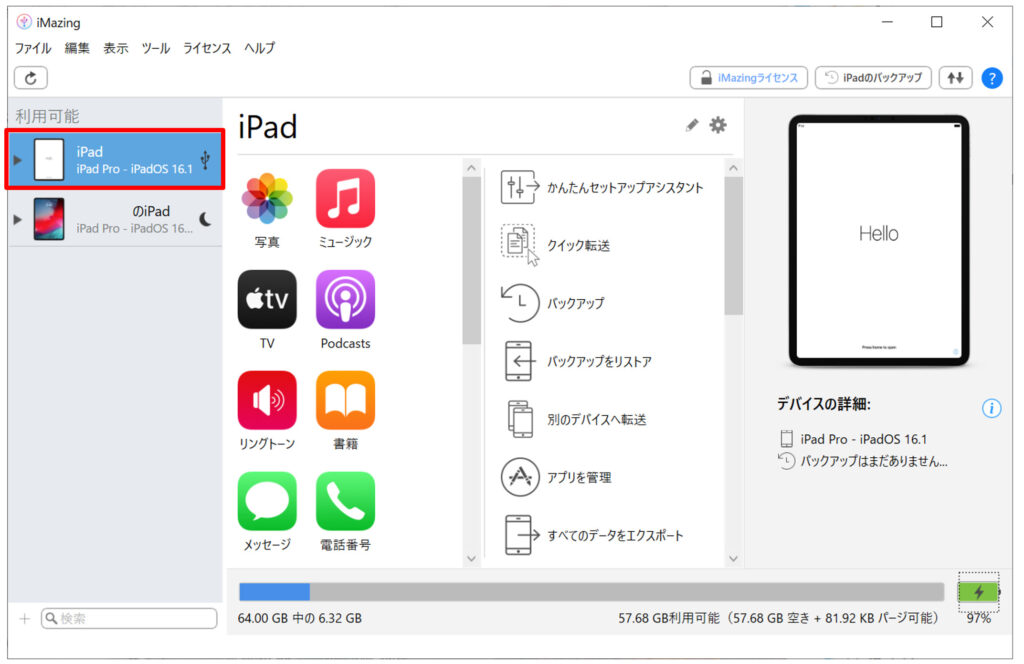Click the 検索 search field

(129, 618)
